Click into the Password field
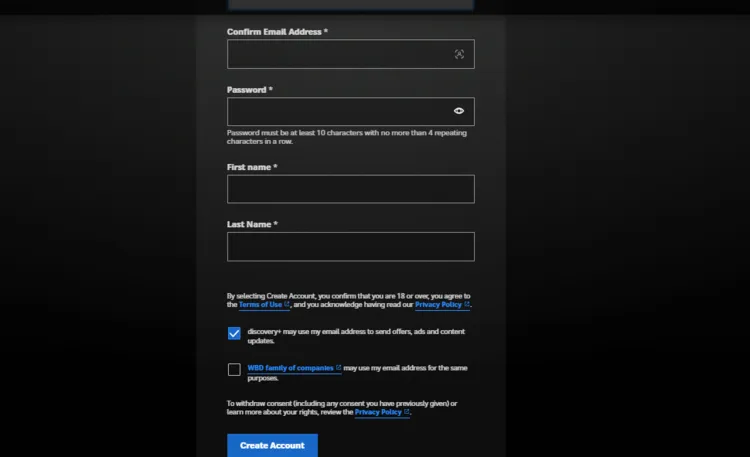This screenshot has width=750, height=457. coord(335,111)
